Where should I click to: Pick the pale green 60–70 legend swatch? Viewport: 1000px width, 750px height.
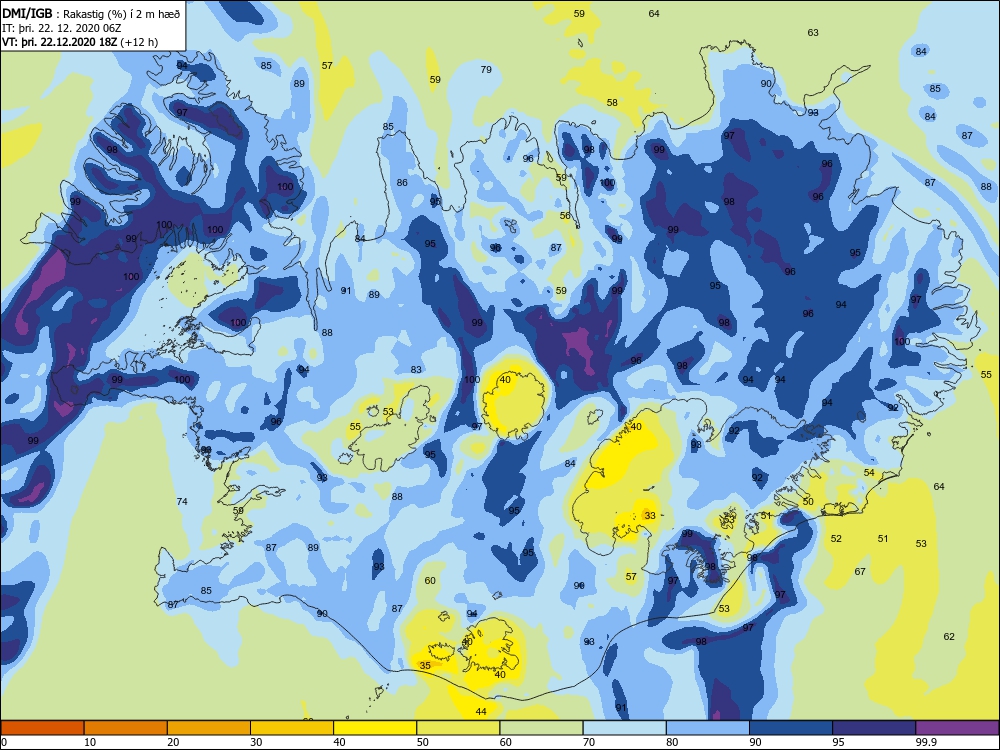(541, 728)
